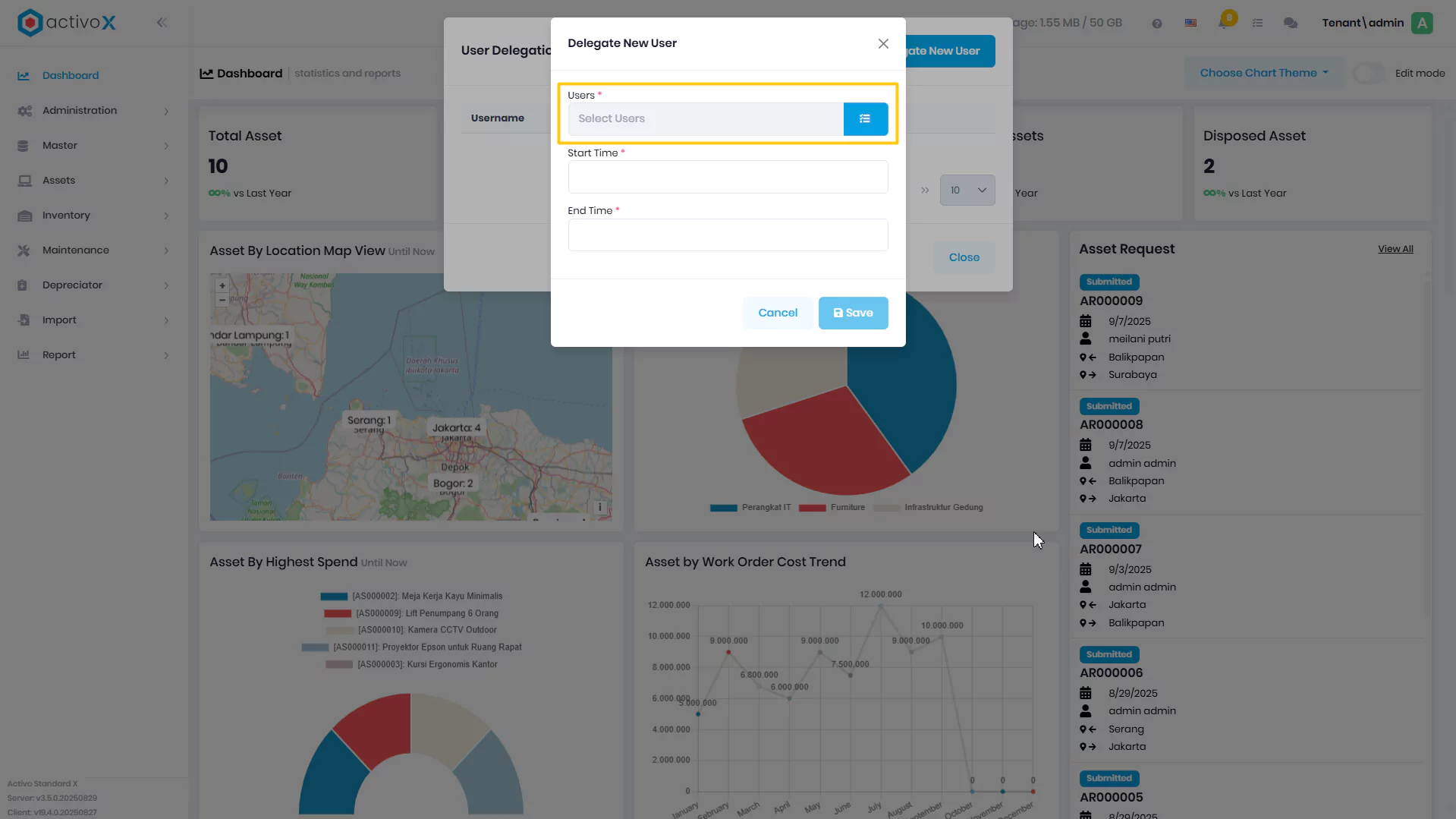Click the End Time input field

(728, 235)
